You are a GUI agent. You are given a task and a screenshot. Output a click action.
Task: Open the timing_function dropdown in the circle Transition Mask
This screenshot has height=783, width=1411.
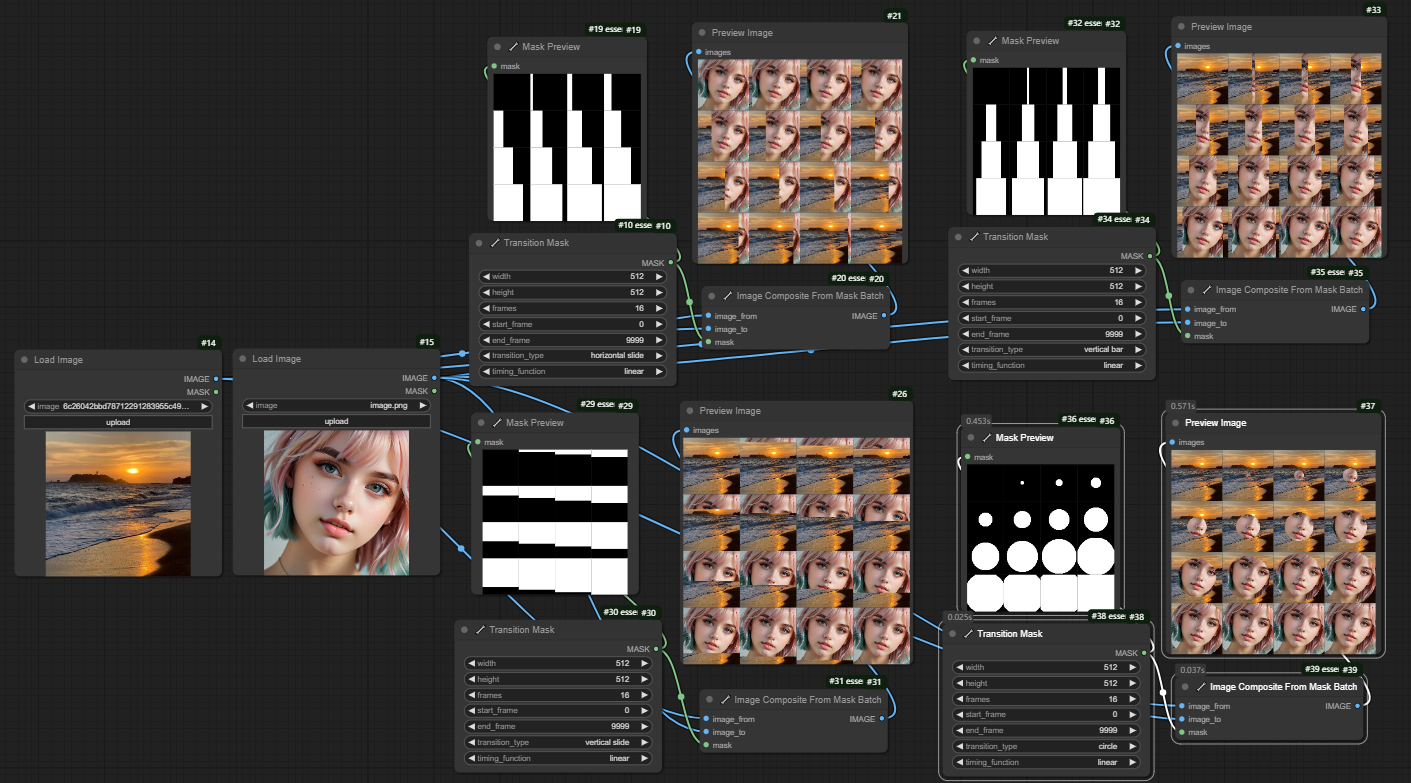pos(1046,762)
